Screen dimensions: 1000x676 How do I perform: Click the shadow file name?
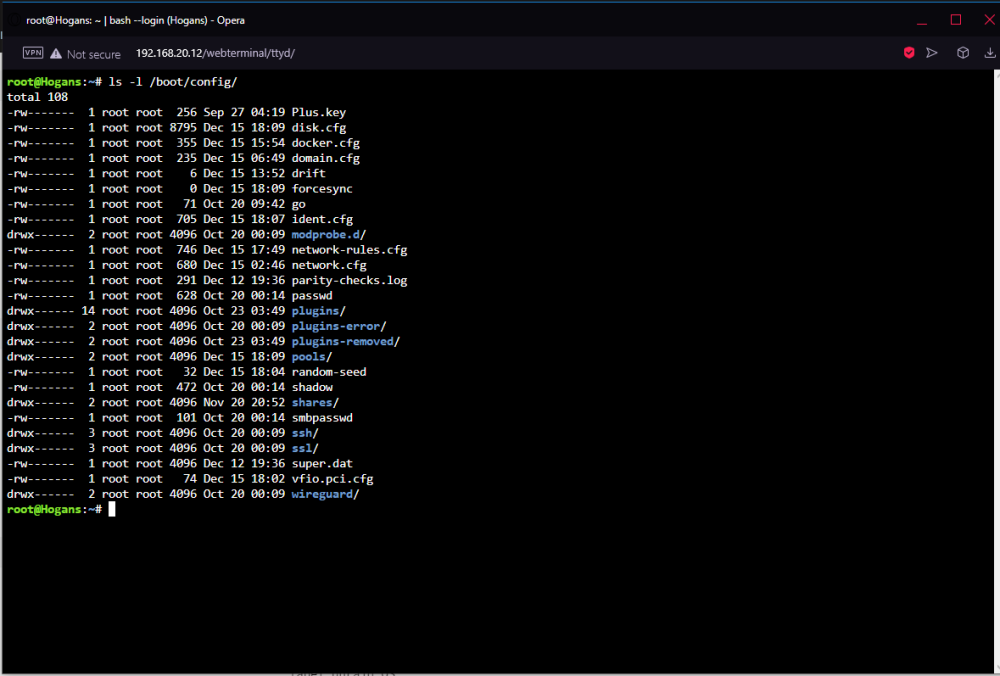(x=312, y=387)
